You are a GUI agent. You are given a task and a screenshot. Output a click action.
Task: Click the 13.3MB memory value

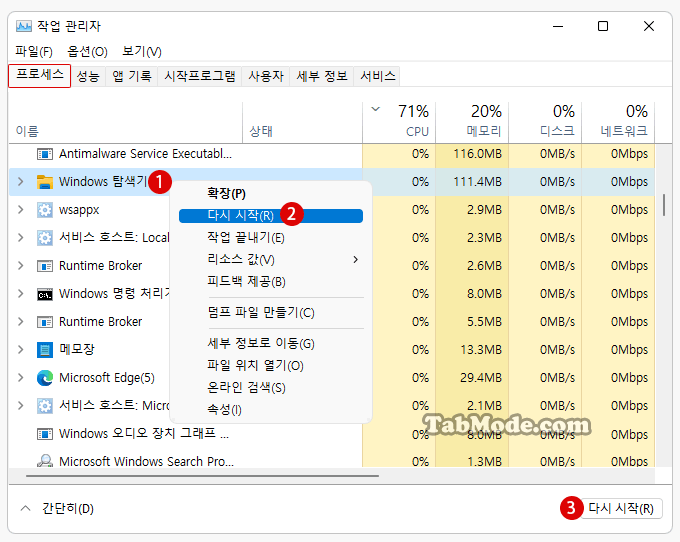481,350
